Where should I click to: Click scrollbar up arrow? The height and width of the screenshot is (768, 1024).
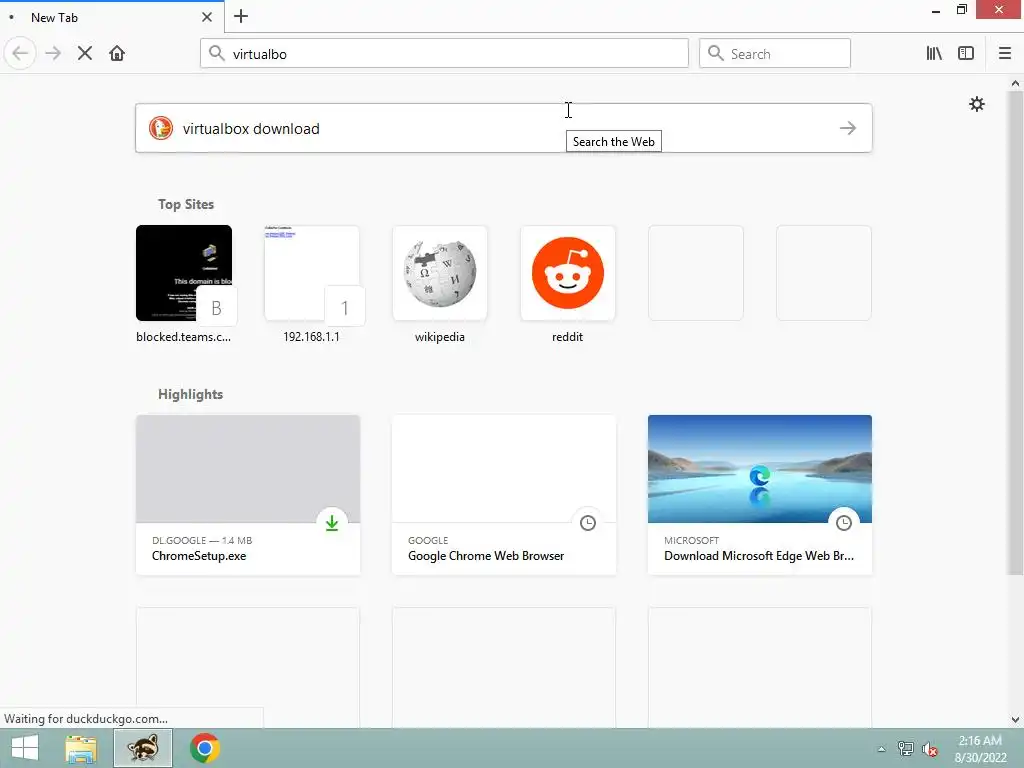pos(1016,83)
